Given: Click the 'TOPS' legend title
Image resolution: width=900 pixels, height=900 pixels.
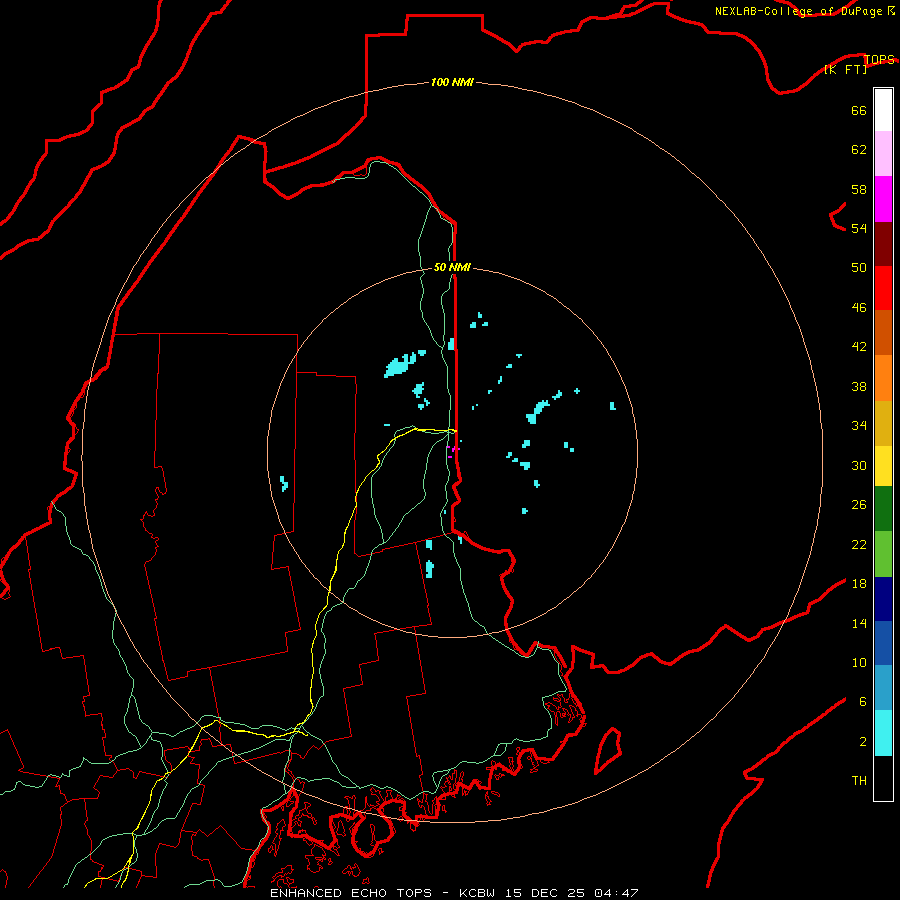Looking at the screenshot, I should 879,59.
